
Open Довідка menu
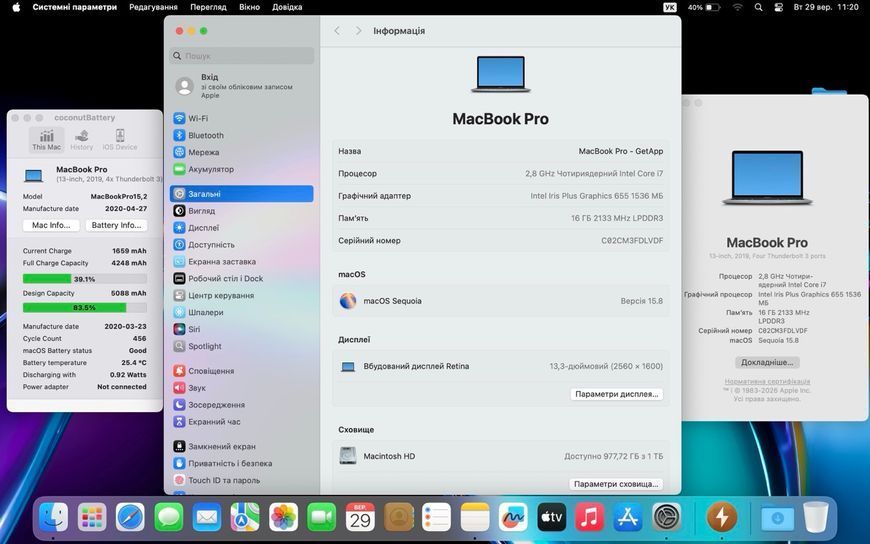pyautogui.click(x=287, y=7)
